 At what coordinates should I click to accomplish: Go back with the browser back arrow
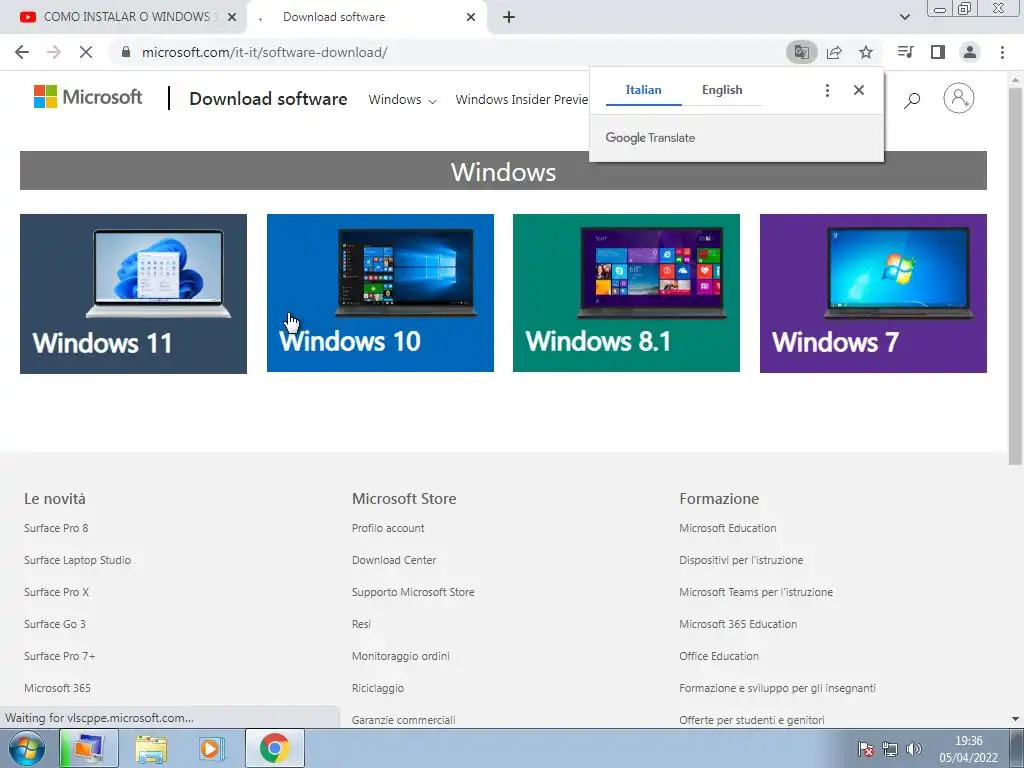click(22, 52)
